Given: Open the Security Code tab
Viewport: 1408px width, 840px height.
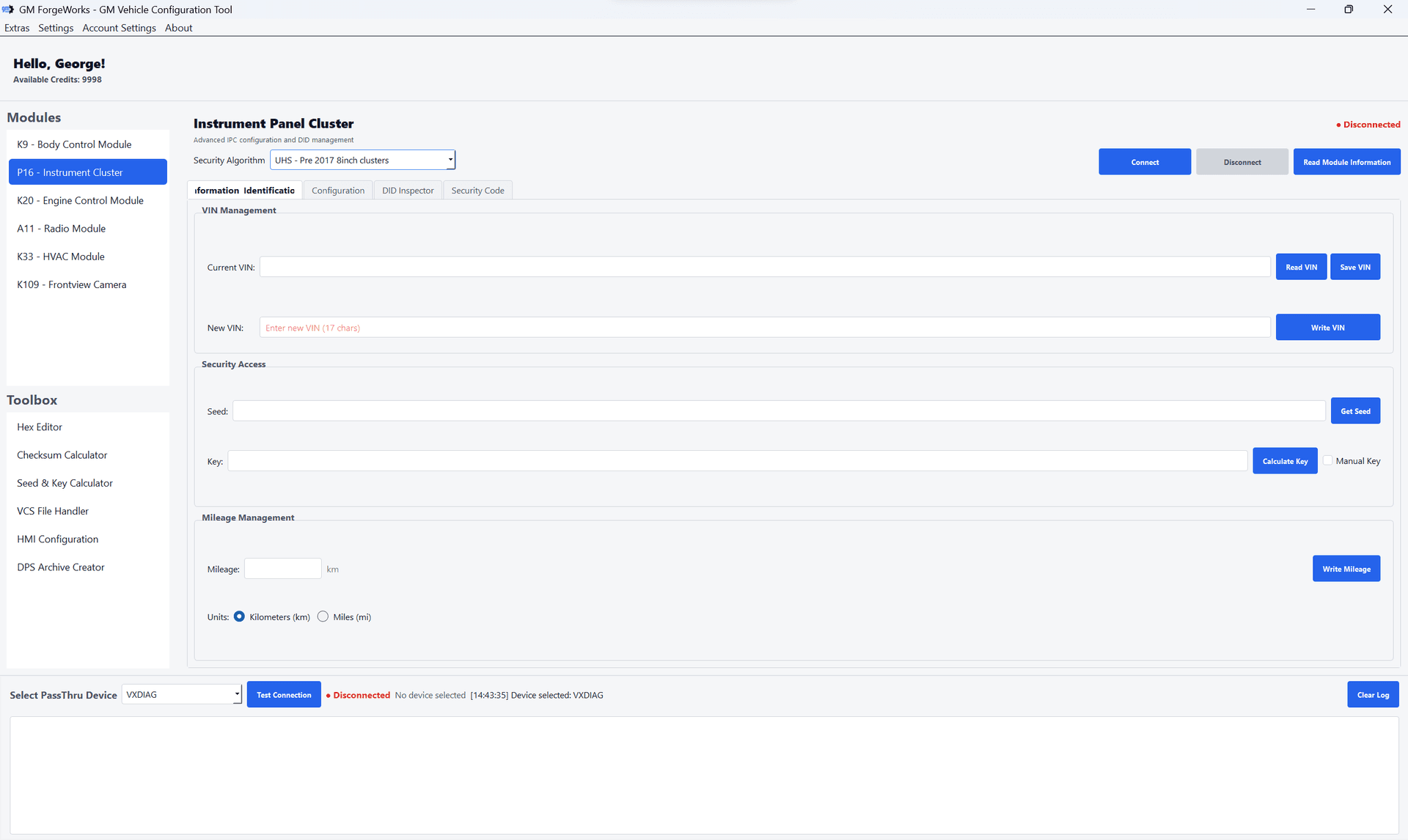Looking at the screenshot, I should (477, 190).
